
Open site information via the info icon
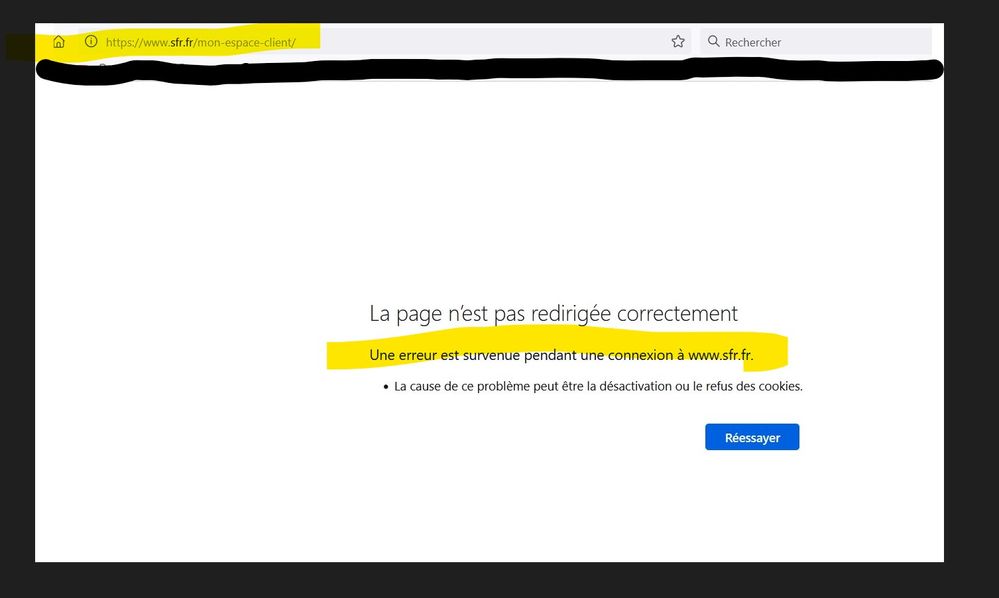click(x=91, y=42)
